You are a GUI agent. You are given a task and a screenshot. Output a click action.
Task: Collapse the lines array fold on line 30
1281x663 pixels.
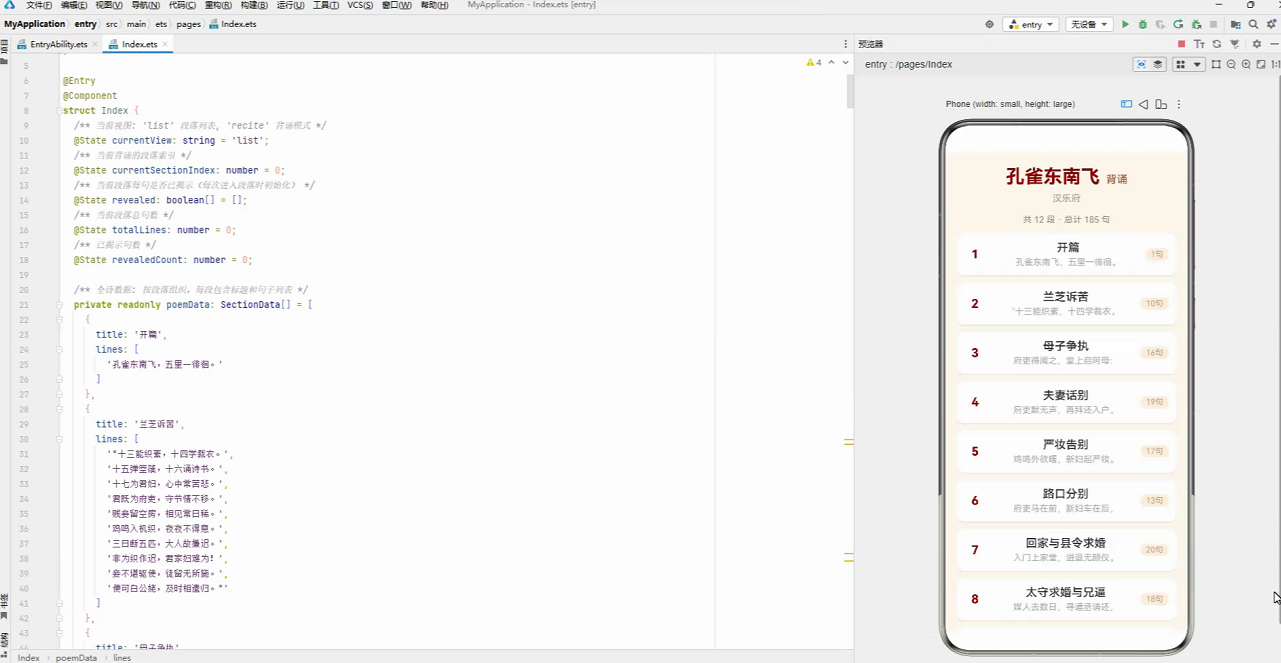tap(59, 439)
